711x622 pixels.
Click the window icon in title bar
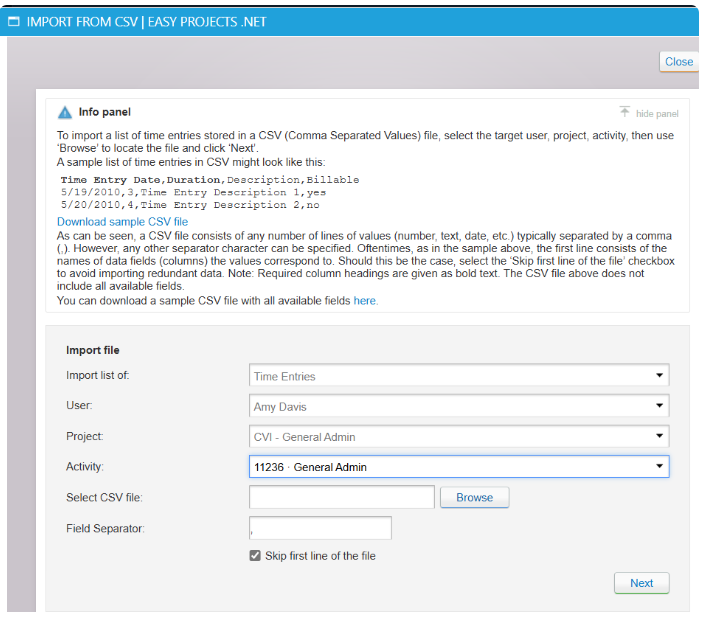coord(14,21)
